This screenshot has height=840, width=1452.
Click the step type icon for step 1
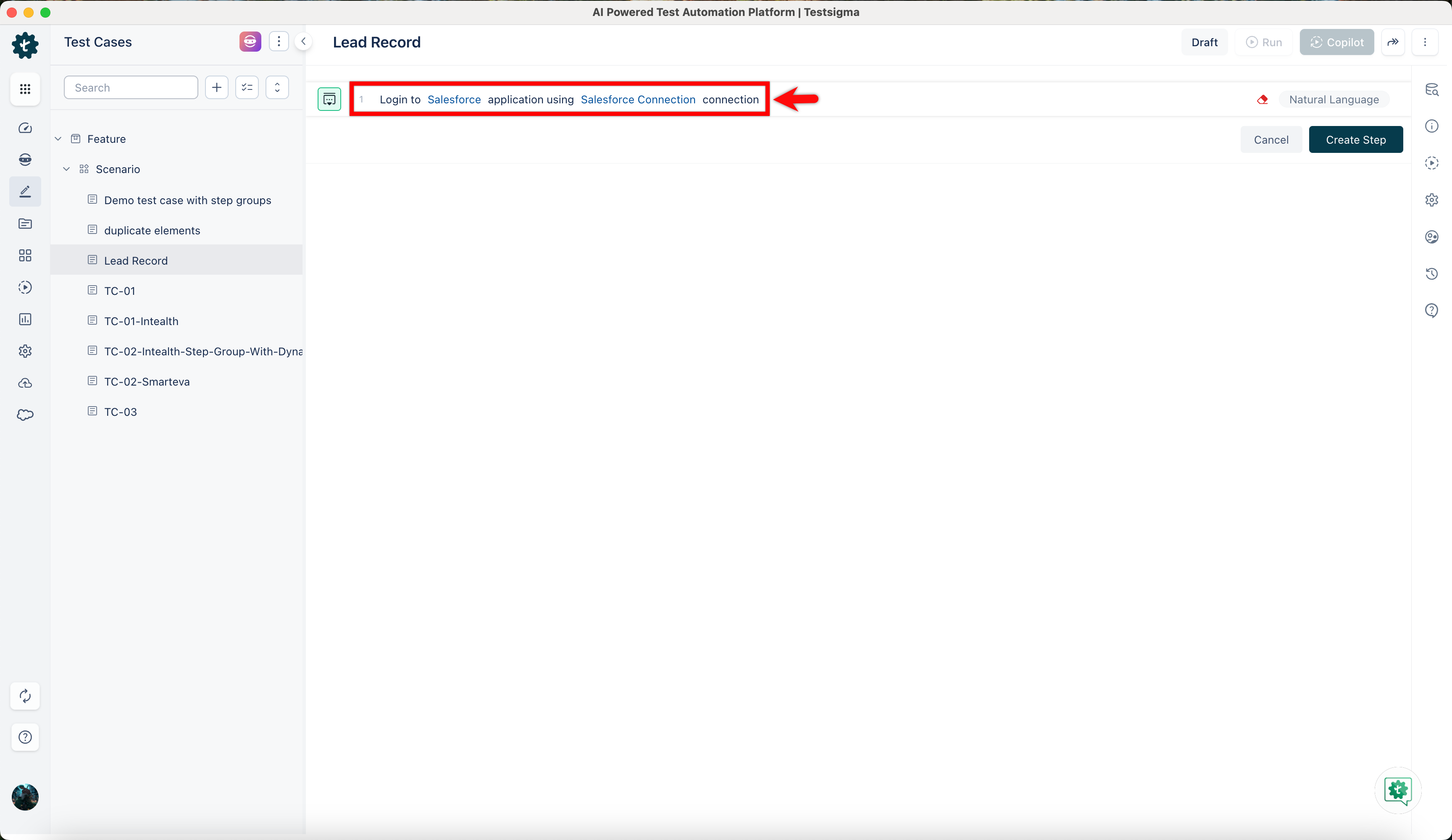(329, 99)
